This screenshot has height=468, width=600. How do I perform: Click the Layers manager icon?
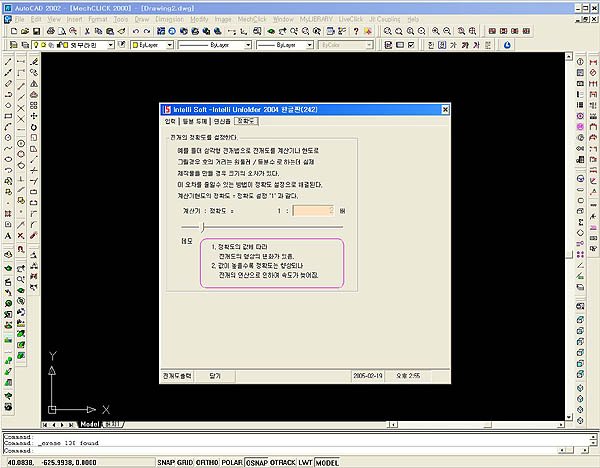(x=25, y=45)
